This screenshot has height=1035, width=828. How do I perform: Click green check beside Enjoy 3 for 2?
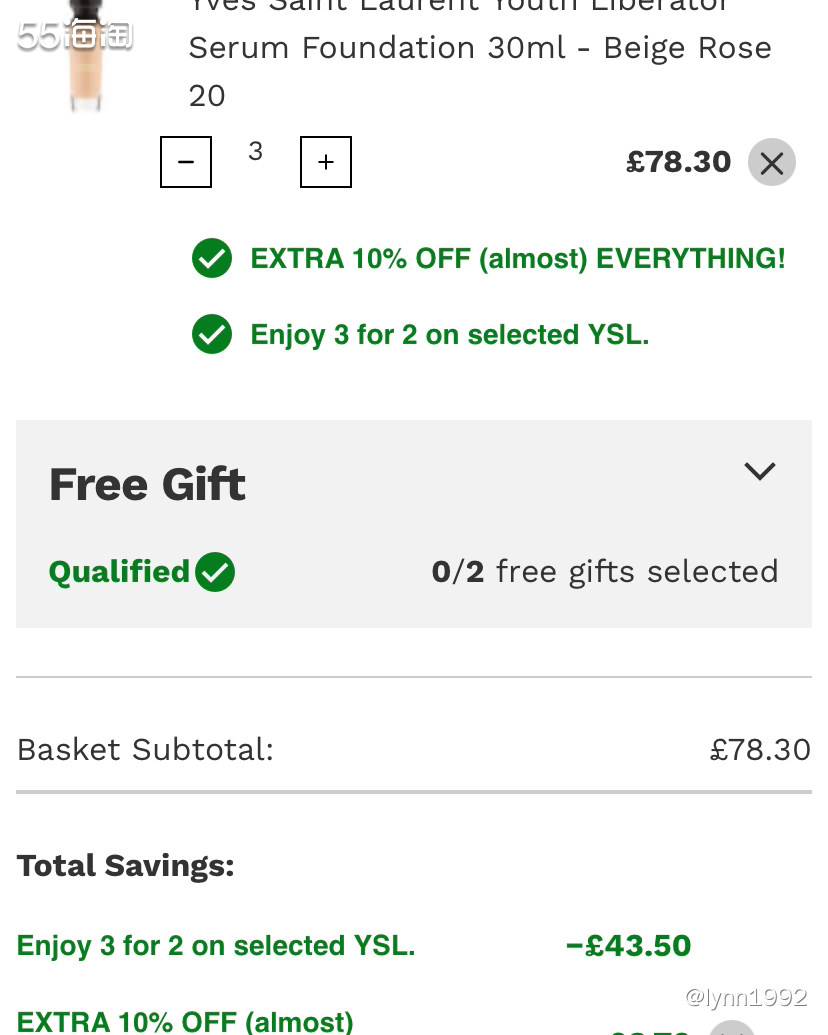212,334
